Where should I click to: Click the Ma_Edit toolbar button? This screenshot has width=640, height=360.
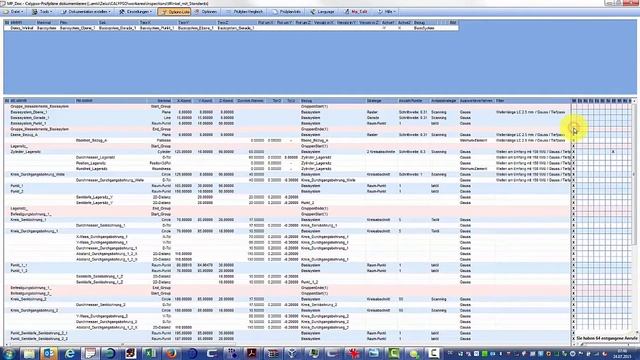click(x=356, y=12)
